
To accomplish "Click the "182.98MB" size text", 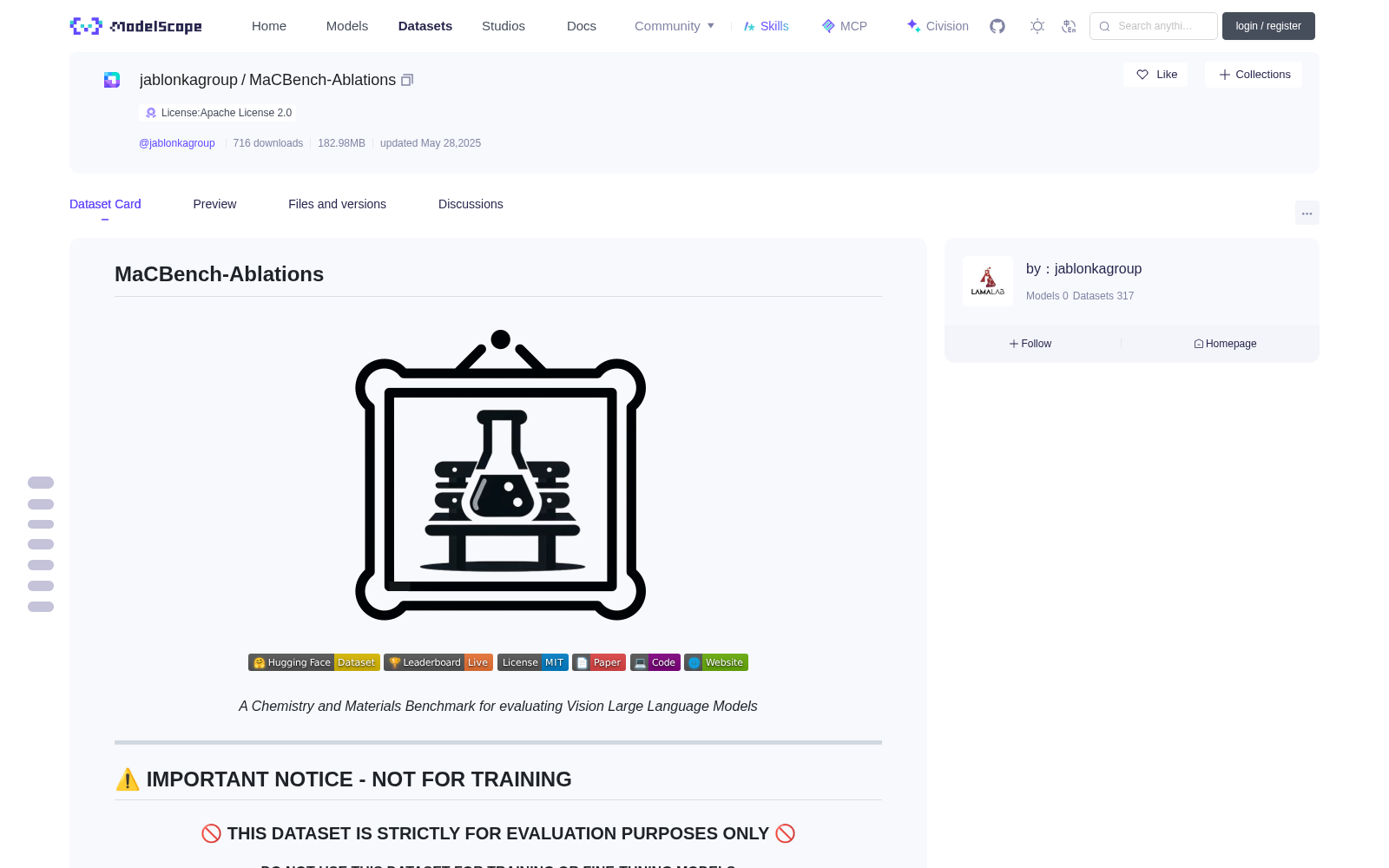I will pos(341,143).
